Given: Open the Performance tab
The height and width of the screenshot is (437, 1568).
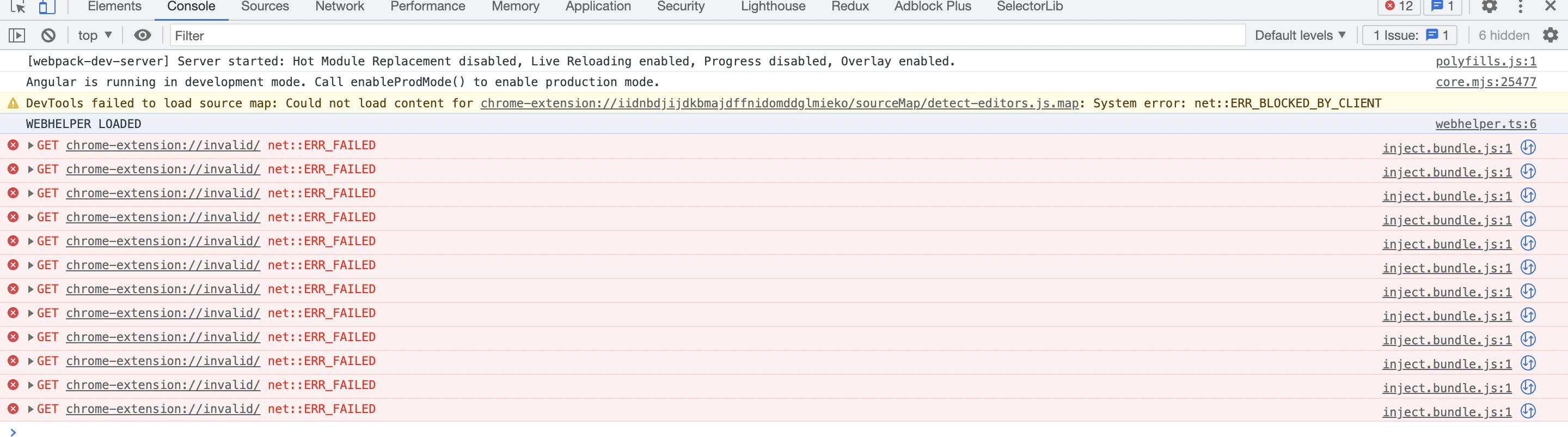Looking at the screenshot, I should click(x=427, y=7).
